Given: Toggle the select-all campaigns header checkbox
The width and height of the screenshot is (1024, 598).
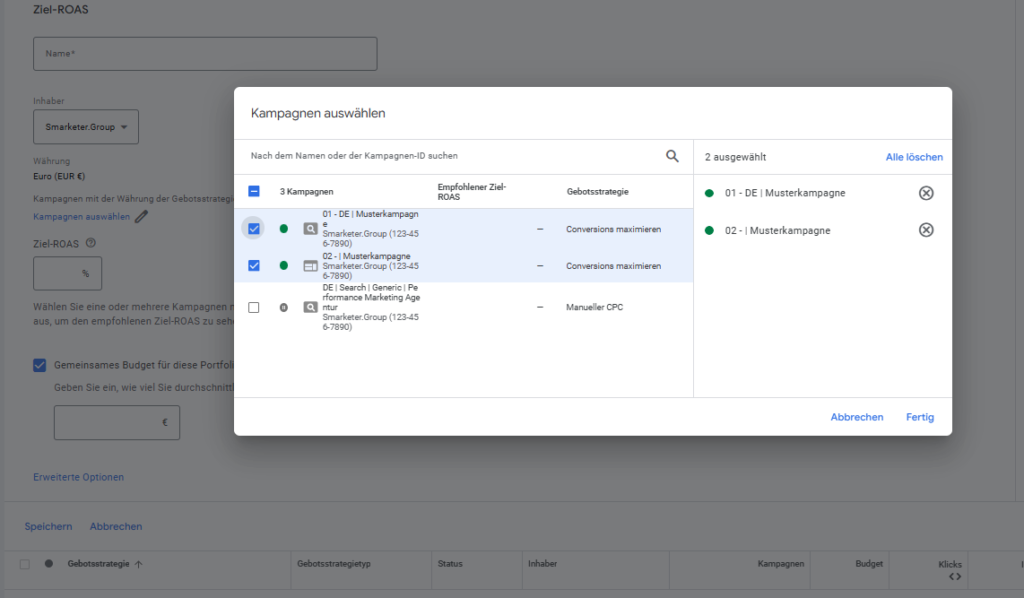Looking at the screenshot, I should click(254, 191).
